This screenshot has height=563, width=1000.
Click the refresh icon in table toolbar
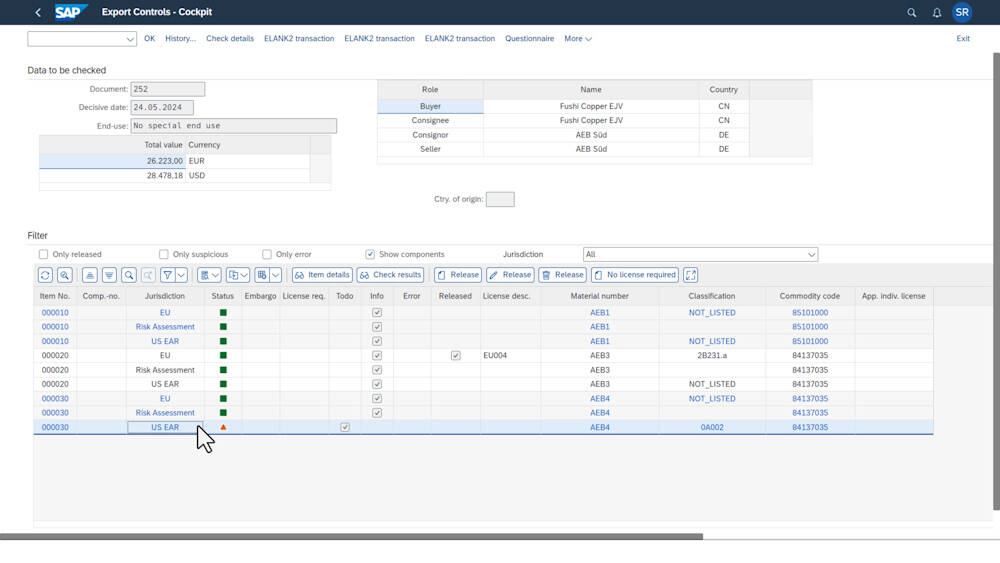coord(45,275)
